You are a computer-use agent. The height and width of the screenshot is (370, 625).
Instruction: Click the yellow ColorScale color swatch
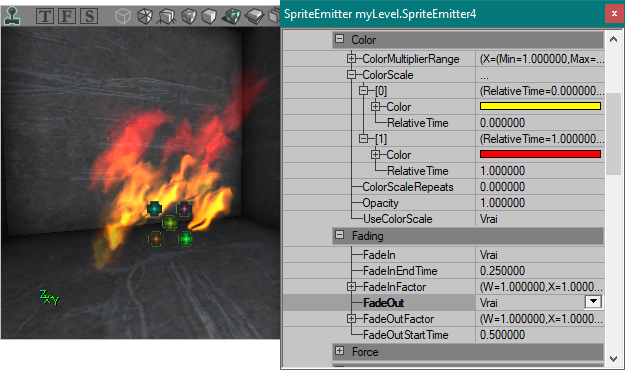point(540,106)
